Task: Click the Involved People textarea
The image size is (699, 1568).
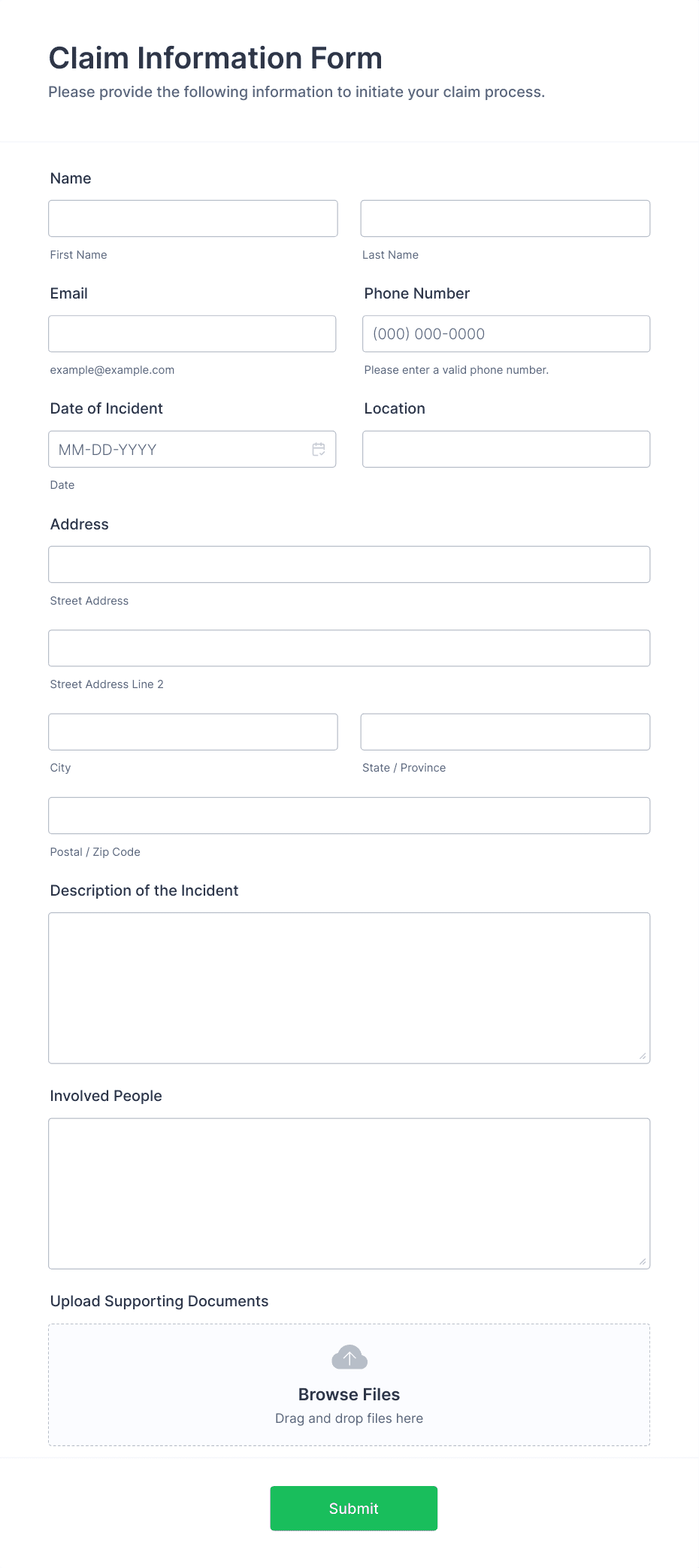Action: [x=349, y=1192]
